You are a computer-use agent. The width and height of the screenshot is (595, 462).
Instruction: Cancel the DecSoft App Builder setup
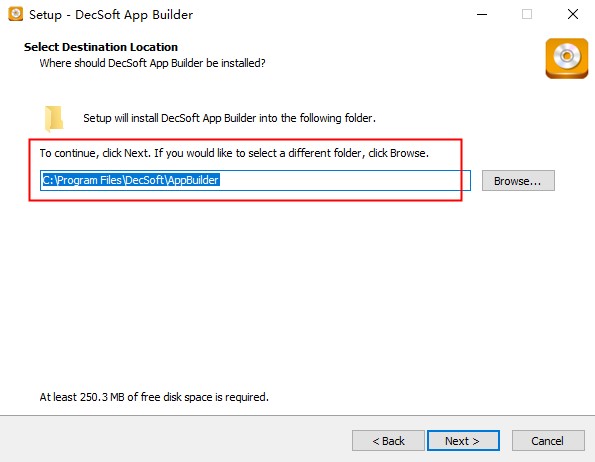(548, 441)
